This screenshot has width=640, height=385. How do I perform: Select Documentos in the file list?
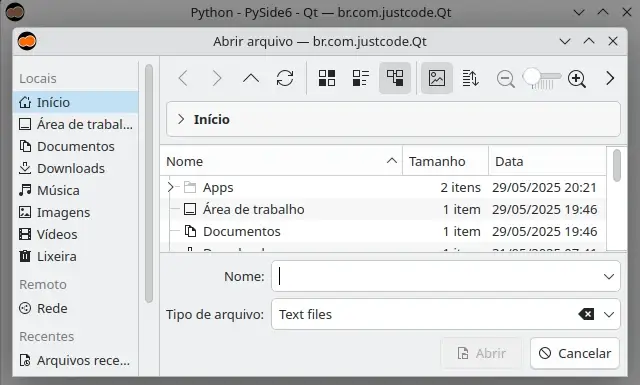pyautogui.click(x=383, y=231)
